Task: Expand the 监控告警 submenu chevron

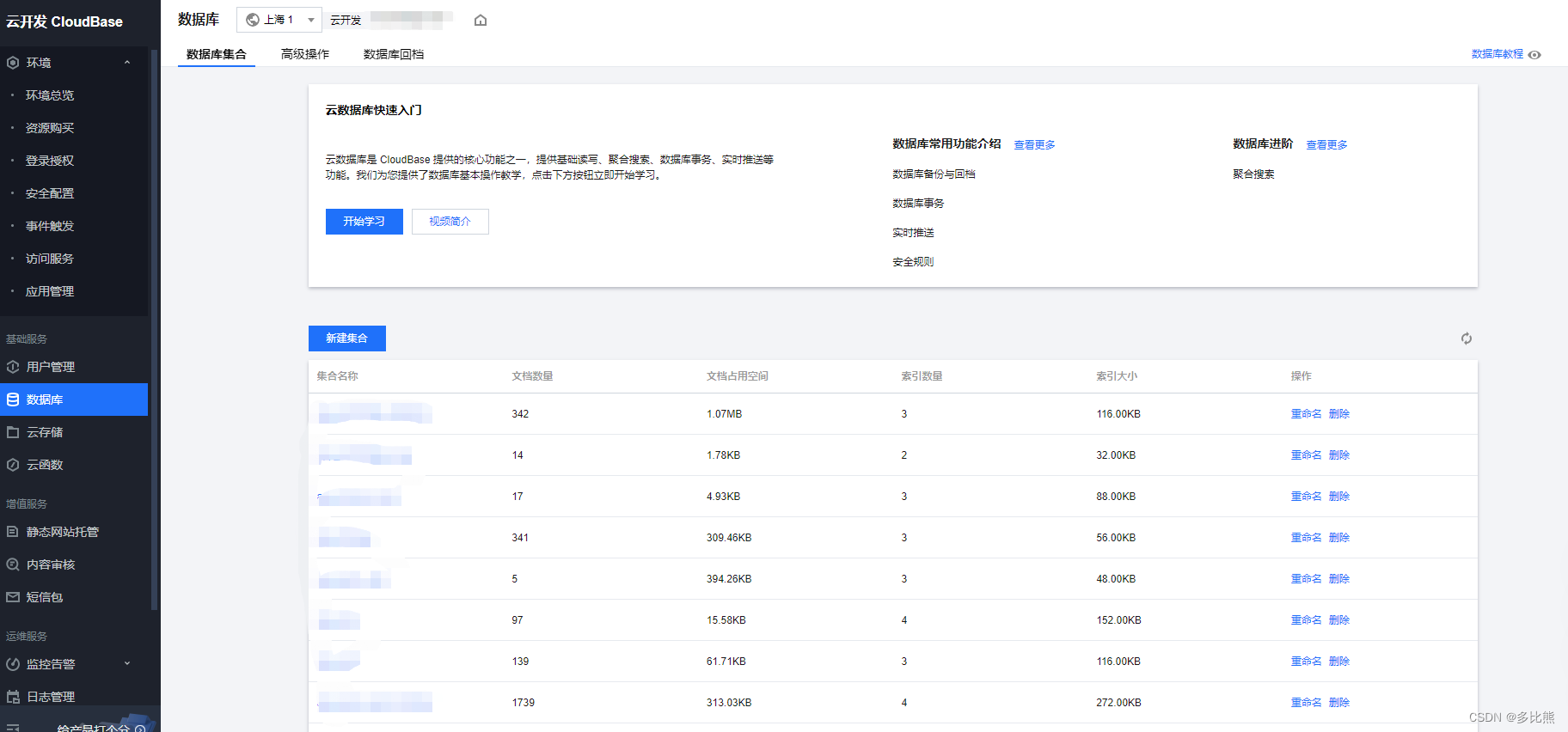Action: click(x=127, y=663)
